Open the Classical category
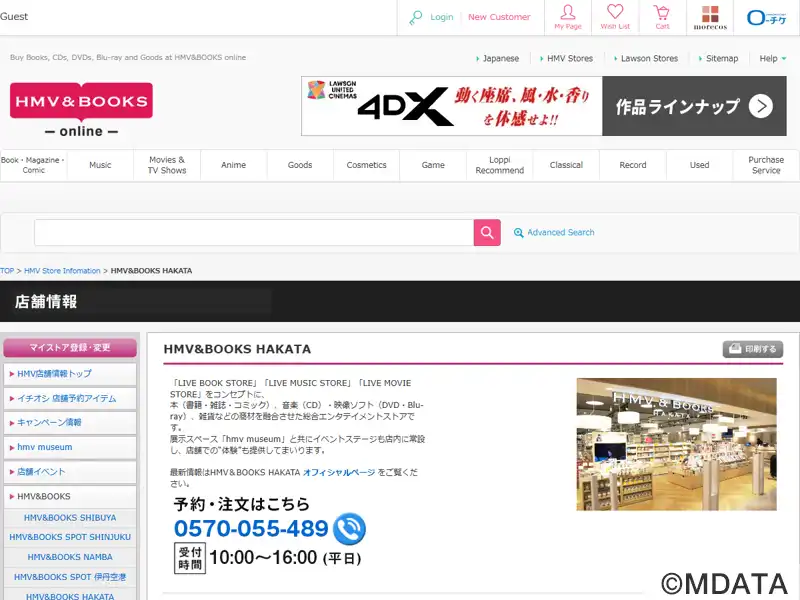Screen dimensions: 800x600 566,165
